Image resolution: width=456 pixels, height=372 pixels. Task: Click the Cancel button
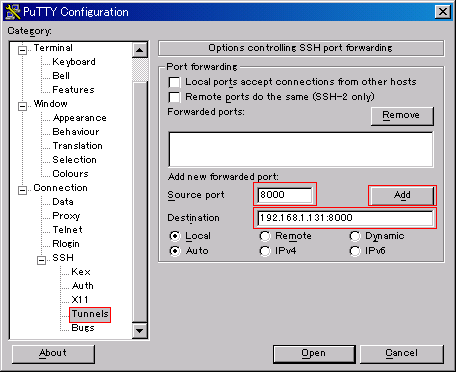coord(402,354)
